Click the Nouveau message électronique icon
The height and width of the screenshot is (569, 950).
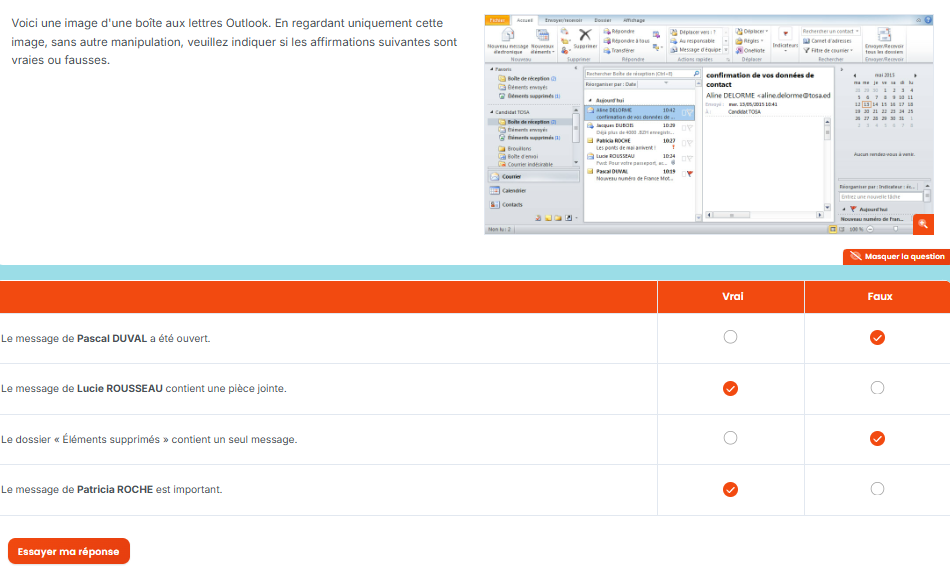508,35
